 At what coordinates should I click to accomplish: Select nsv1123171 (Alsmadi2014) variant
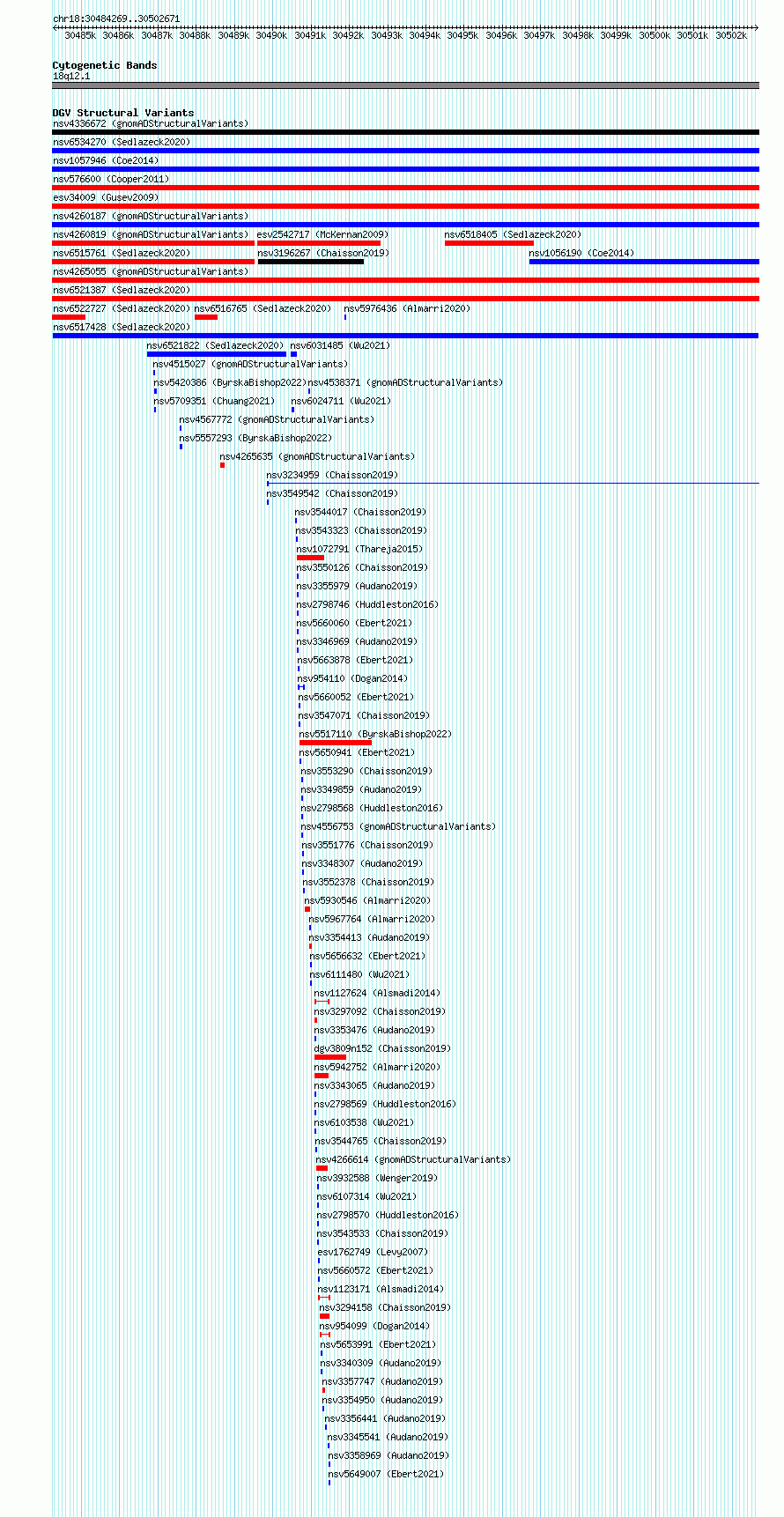click(x=381, y=1289)
